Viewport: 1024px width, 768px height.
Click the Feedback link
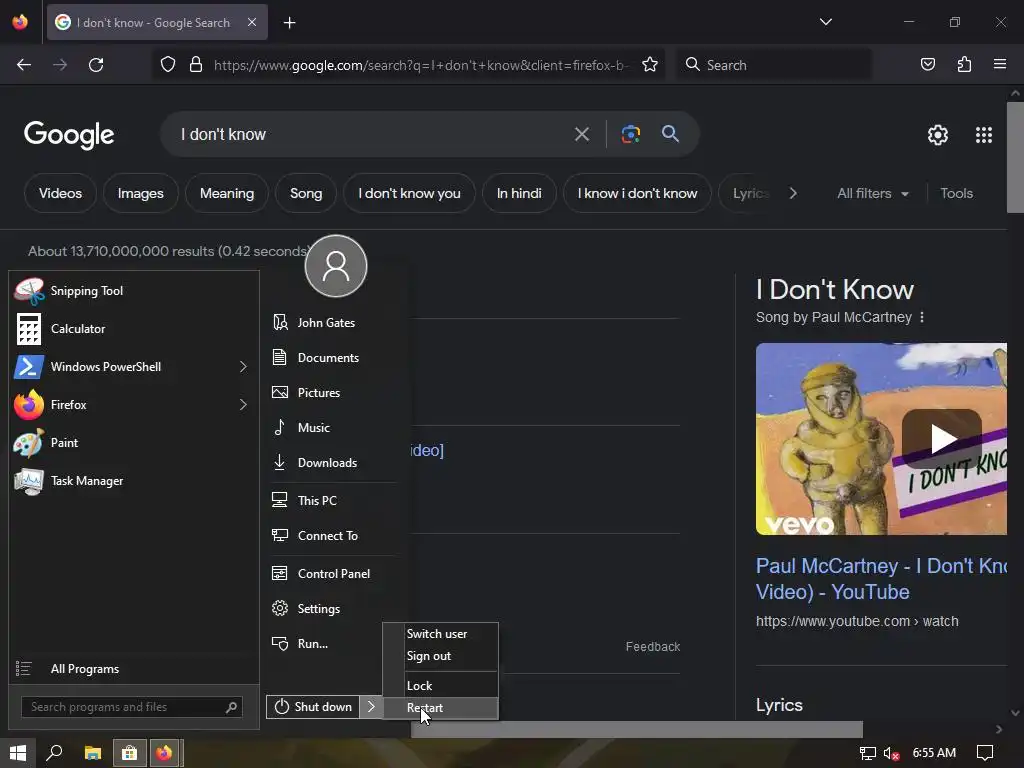652,647
